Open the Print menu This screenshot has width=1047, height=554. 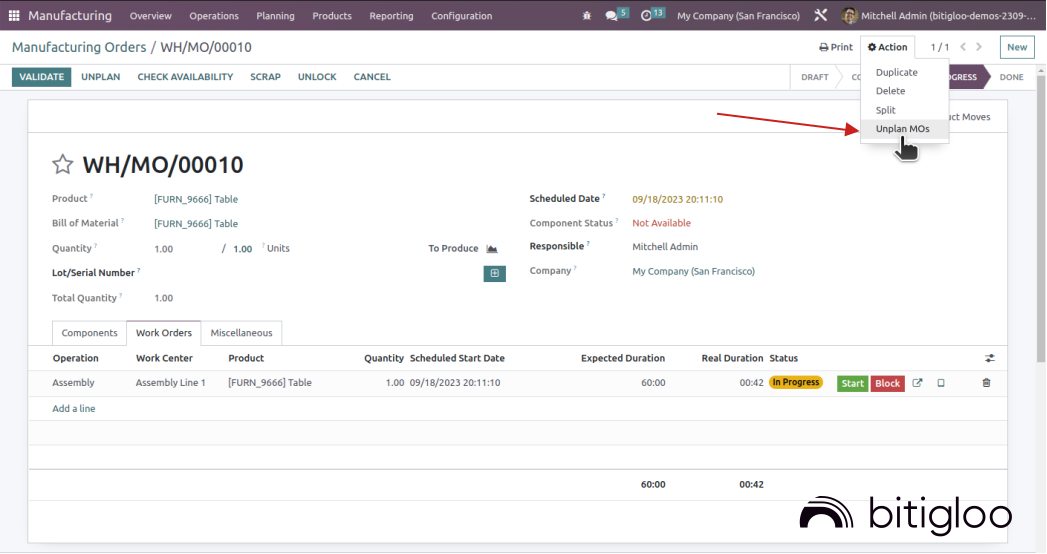836,47
